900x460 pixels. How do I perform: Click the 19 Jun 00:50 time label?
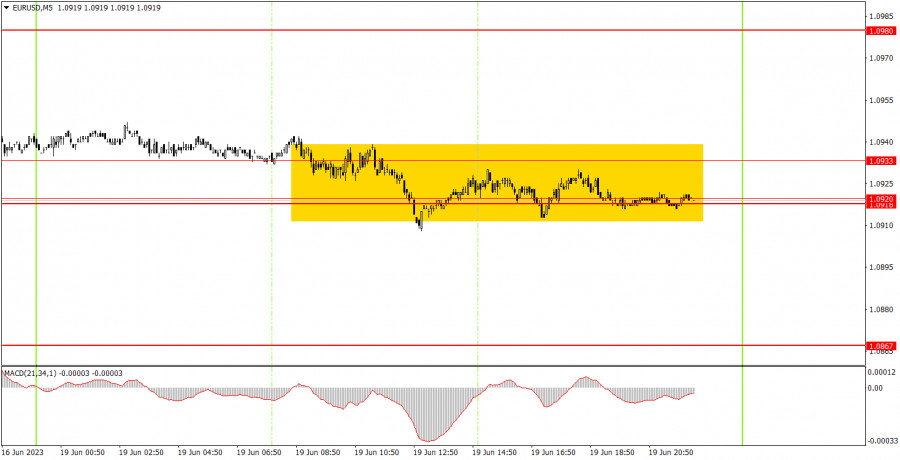click(x=81, y=453)
